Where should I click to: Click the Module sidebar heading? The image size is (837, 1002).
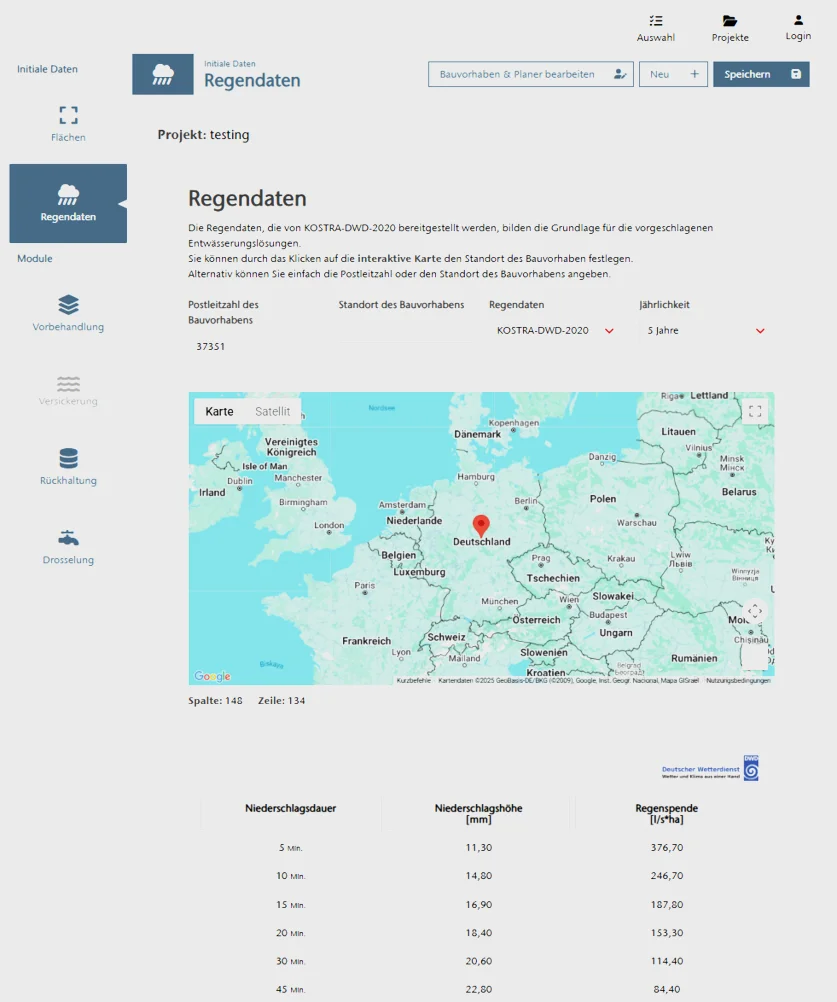[35, 258]
